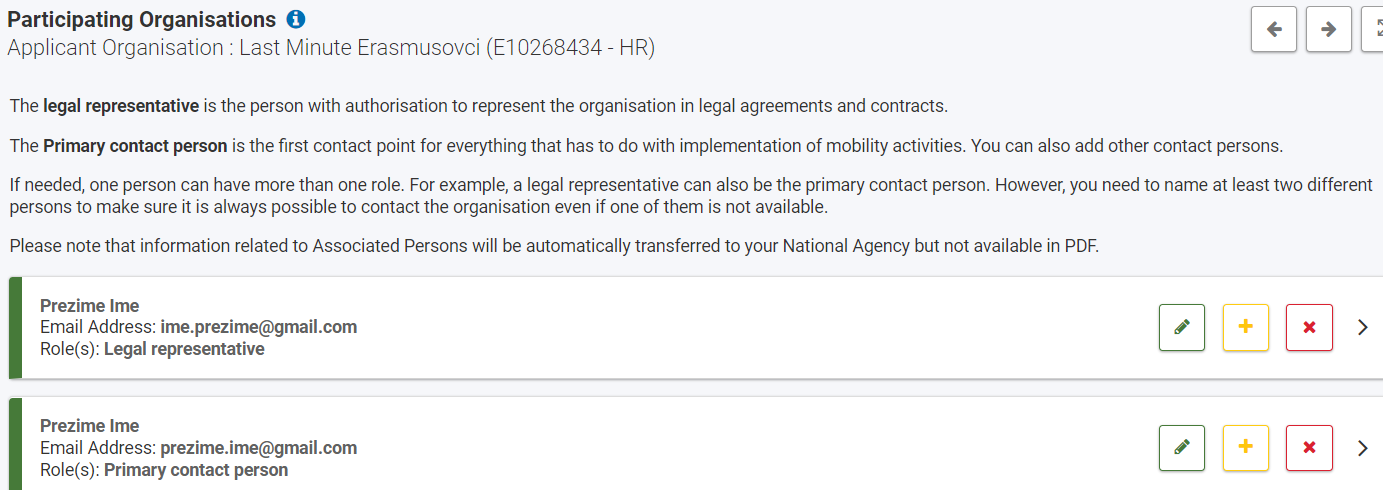Remove the Primary contact person with red X
The image size is (1383, 490).
coord(1309,448)
